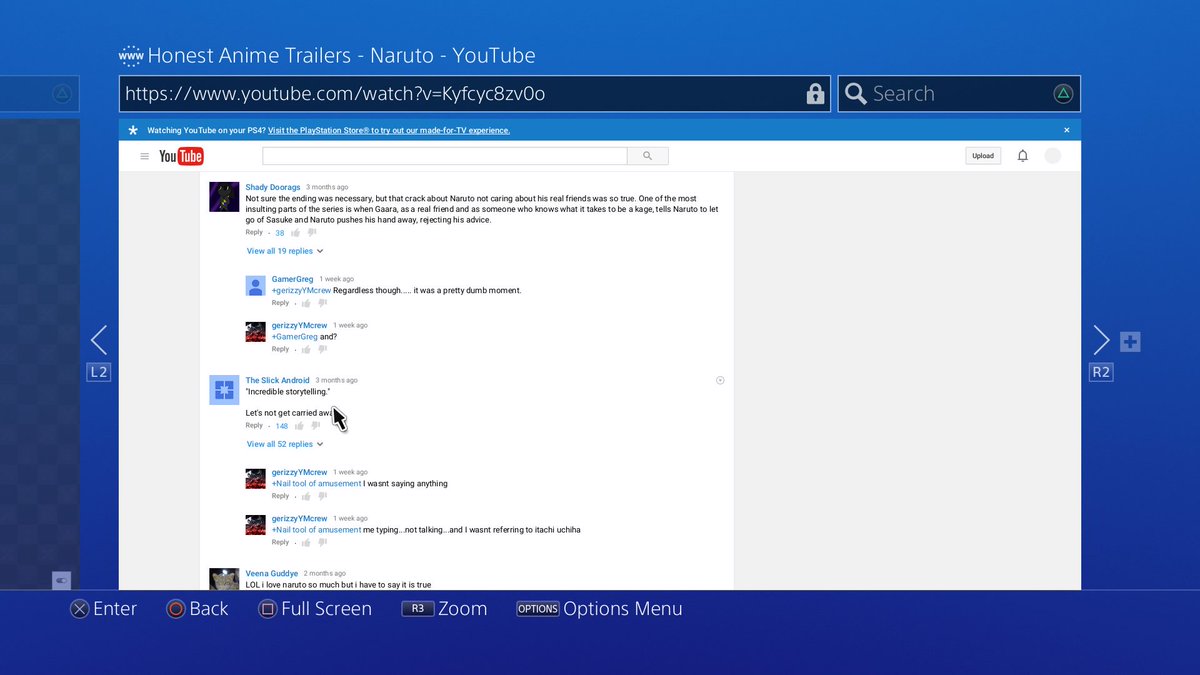Reply to The Slick Android's comment
The height and width of the screenshot is (675, 1200).
pyautogui.click(x=254, y=426)
